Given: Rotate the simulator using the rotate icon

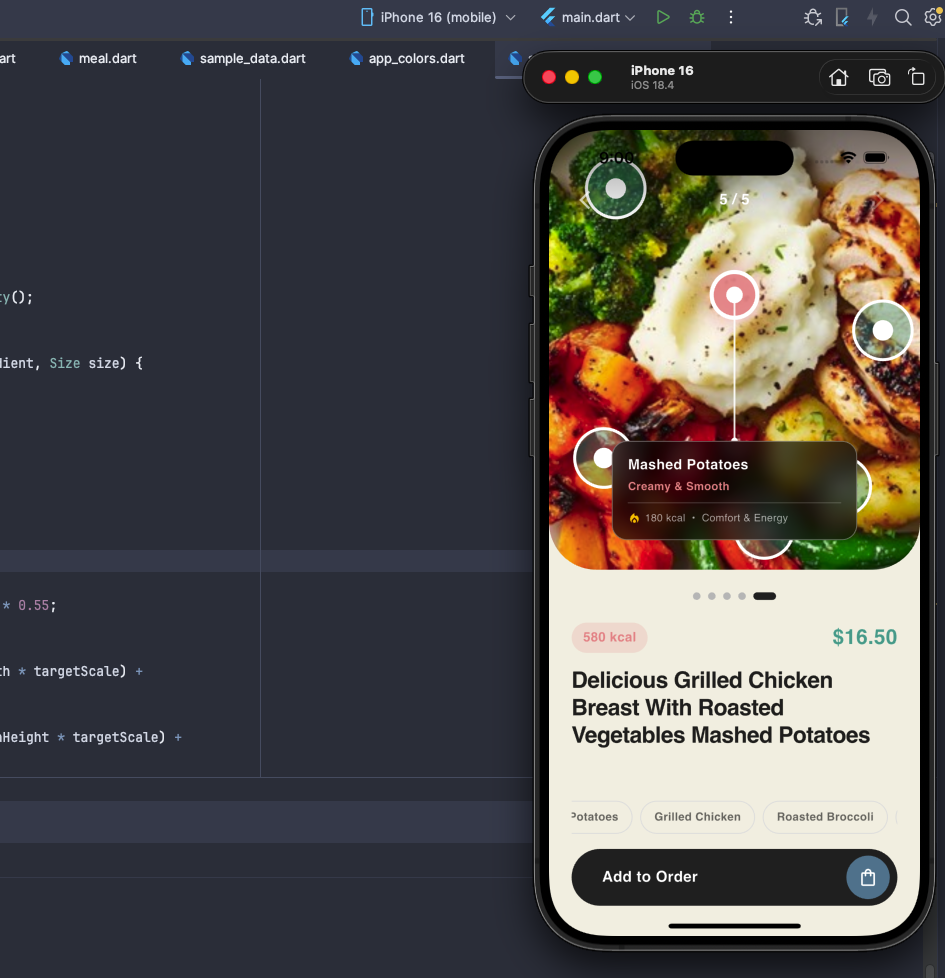Looking at the screenshot, I should (x=917, y=76).
